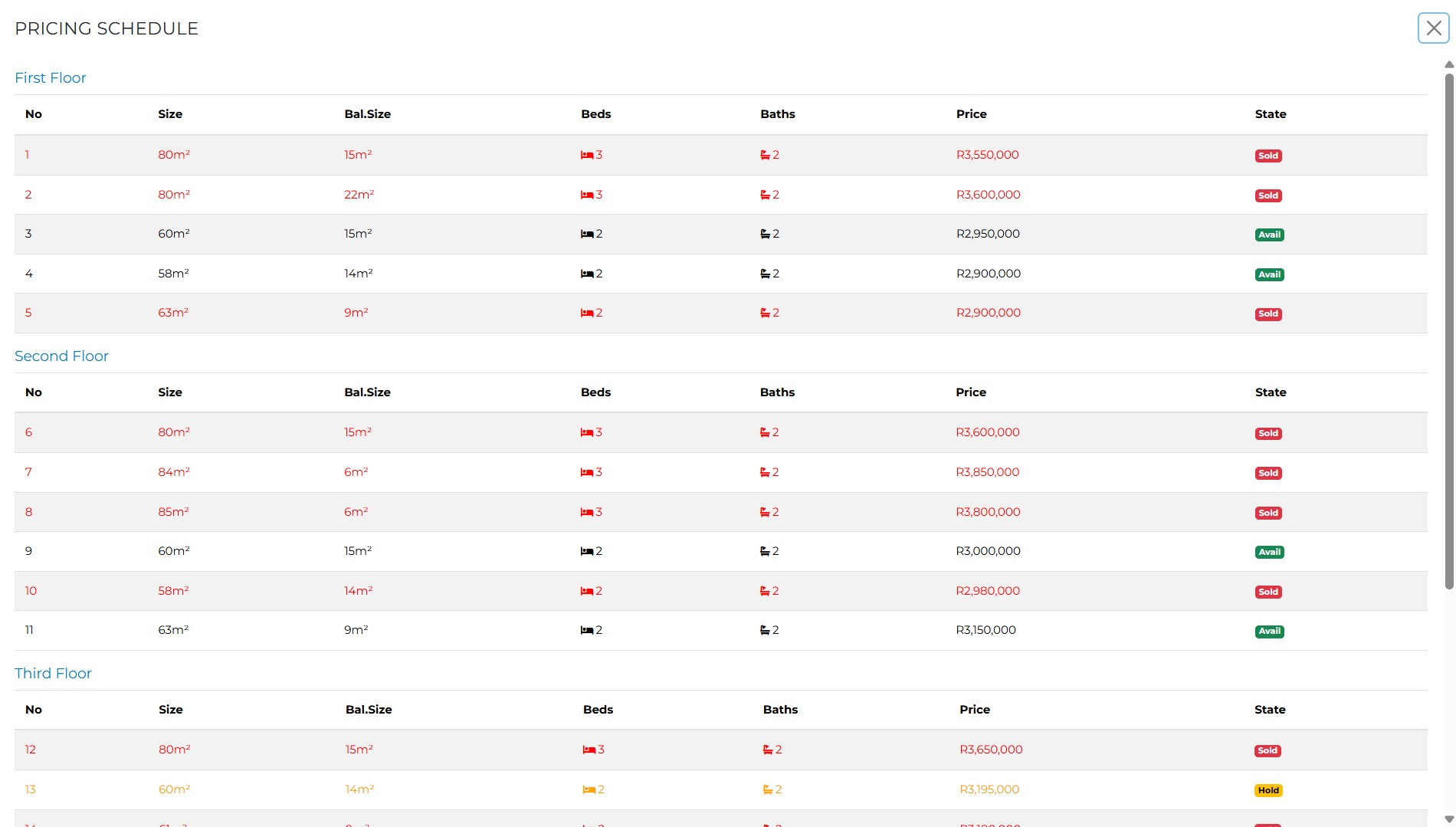Click the bath icon in unit 7 row
The height and width of the screenshot is (827, 1456).
pos(764,473)
